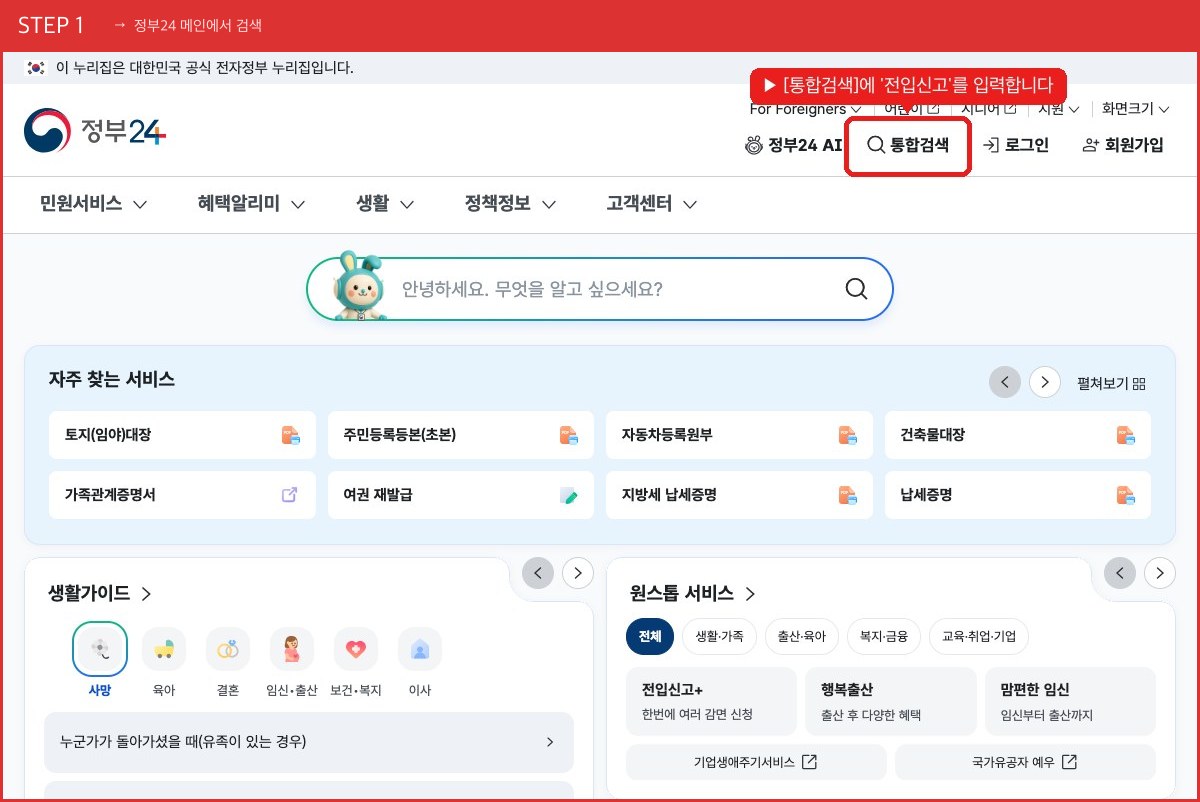The width and height of the screenshot is (1200, 802).
Task: Click the 정부24 logo
Action: (95, 131)
